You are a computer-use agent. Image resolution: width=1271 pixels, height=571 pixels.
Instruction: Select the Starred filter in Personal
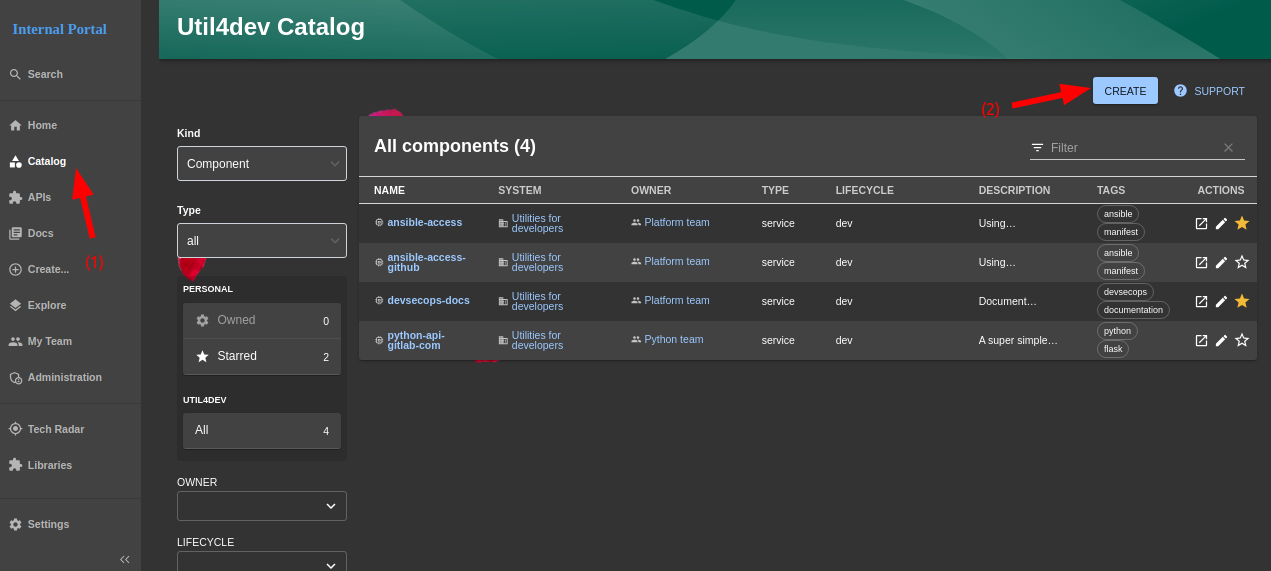261,356
